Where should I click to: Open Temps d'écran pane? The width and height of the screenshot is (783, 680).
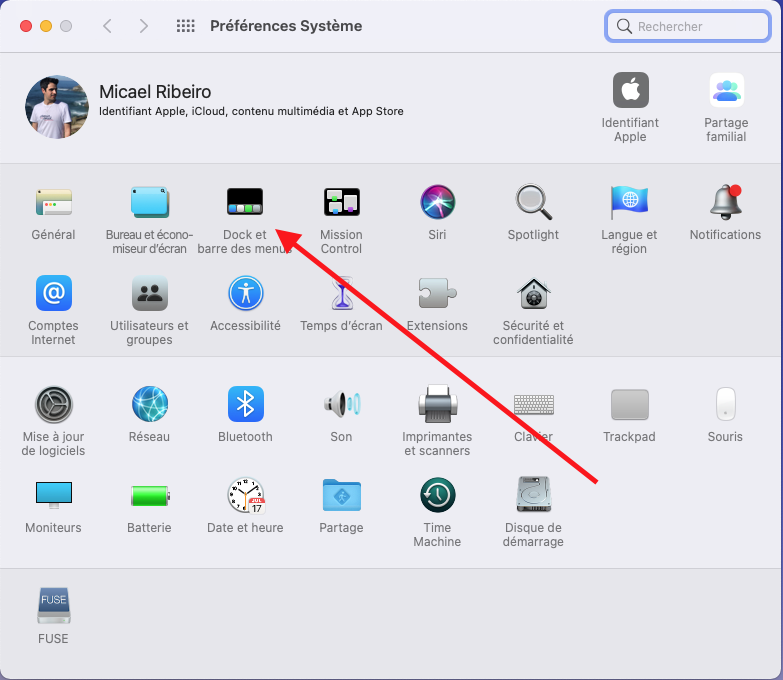pyautogui.click(x=342, y=293)
